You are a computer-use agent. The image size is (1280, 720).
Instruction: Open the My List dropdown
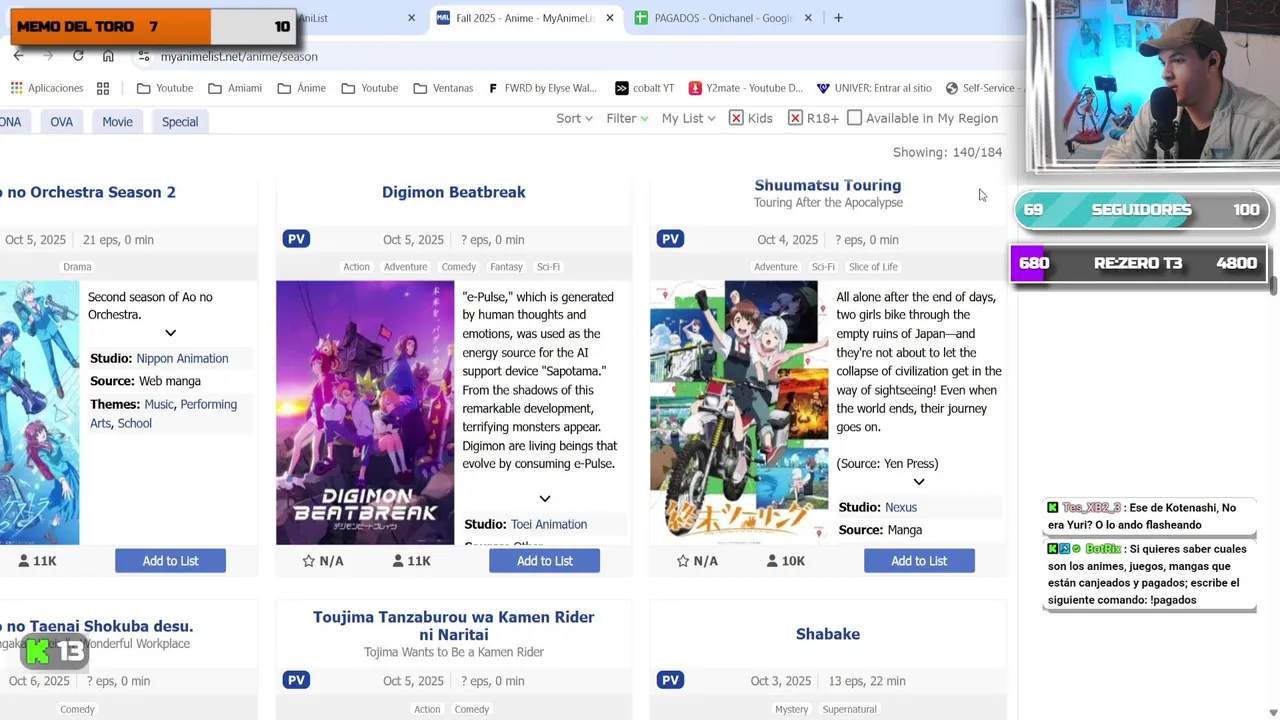pos(689,118)
